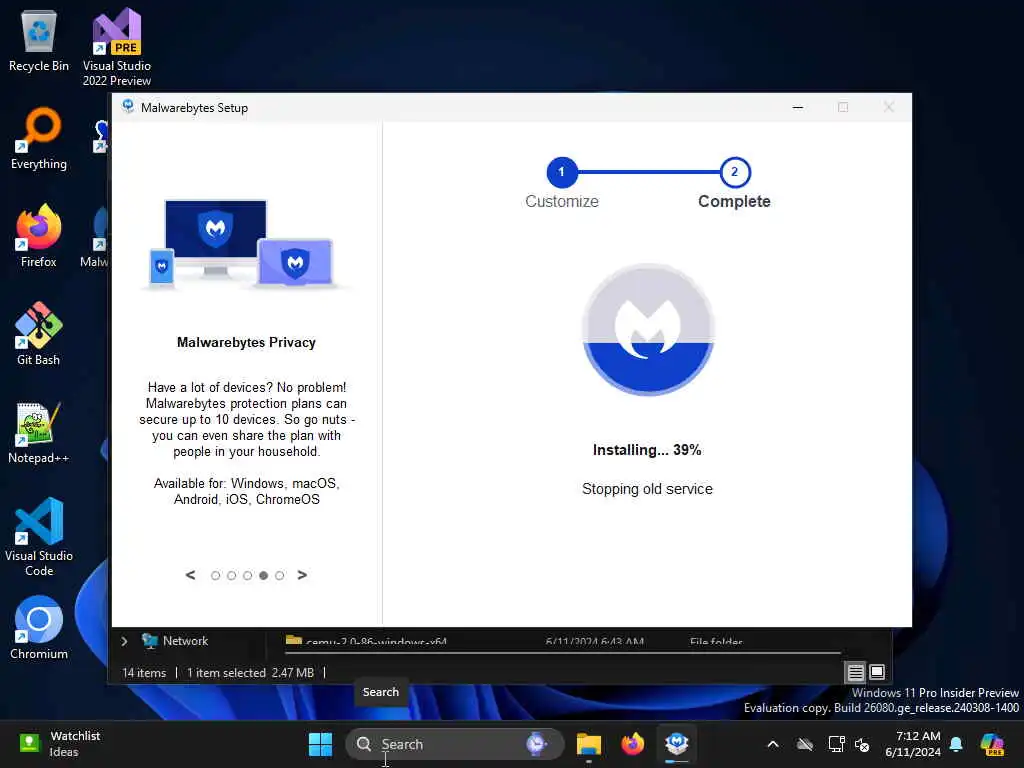Screen dimensions: 1024x768
Task: Click "1 item selected 2.47 MB" status text
Action: (250, 673)
